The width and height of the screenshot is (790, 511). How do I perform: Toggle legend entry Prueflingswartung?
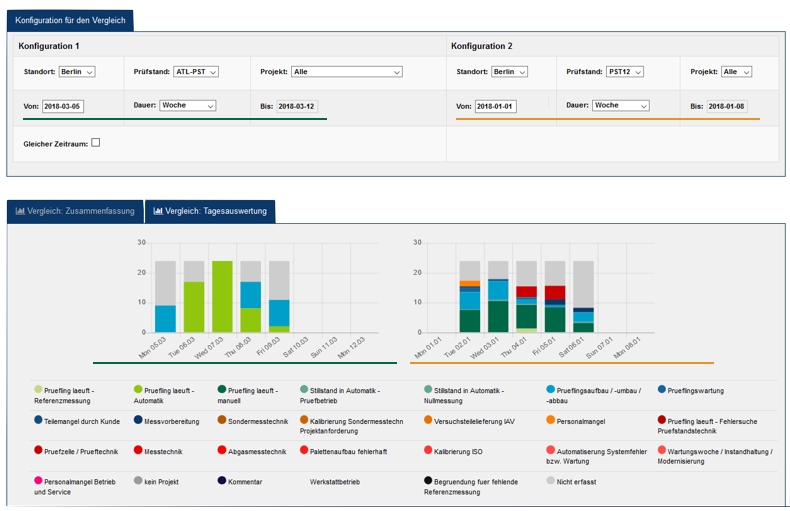[x=691, y=390]
